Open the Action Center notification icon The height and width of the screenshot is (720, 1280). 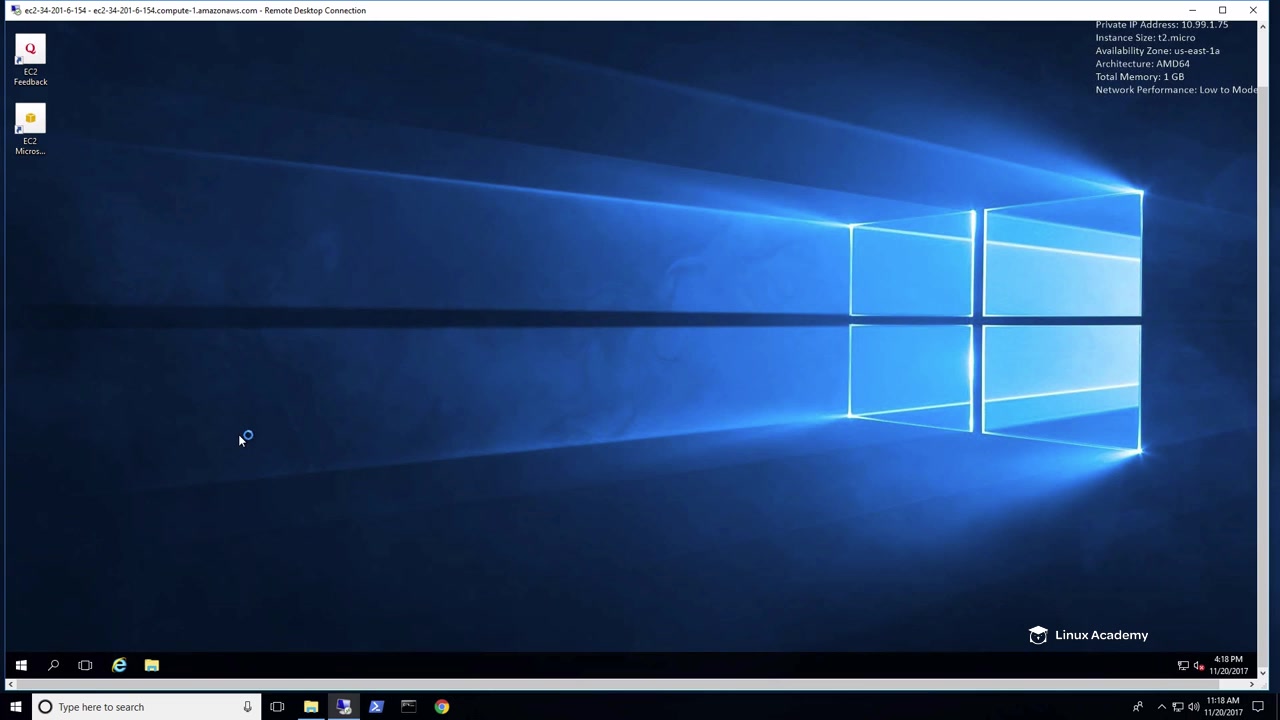coord(1258,707)
